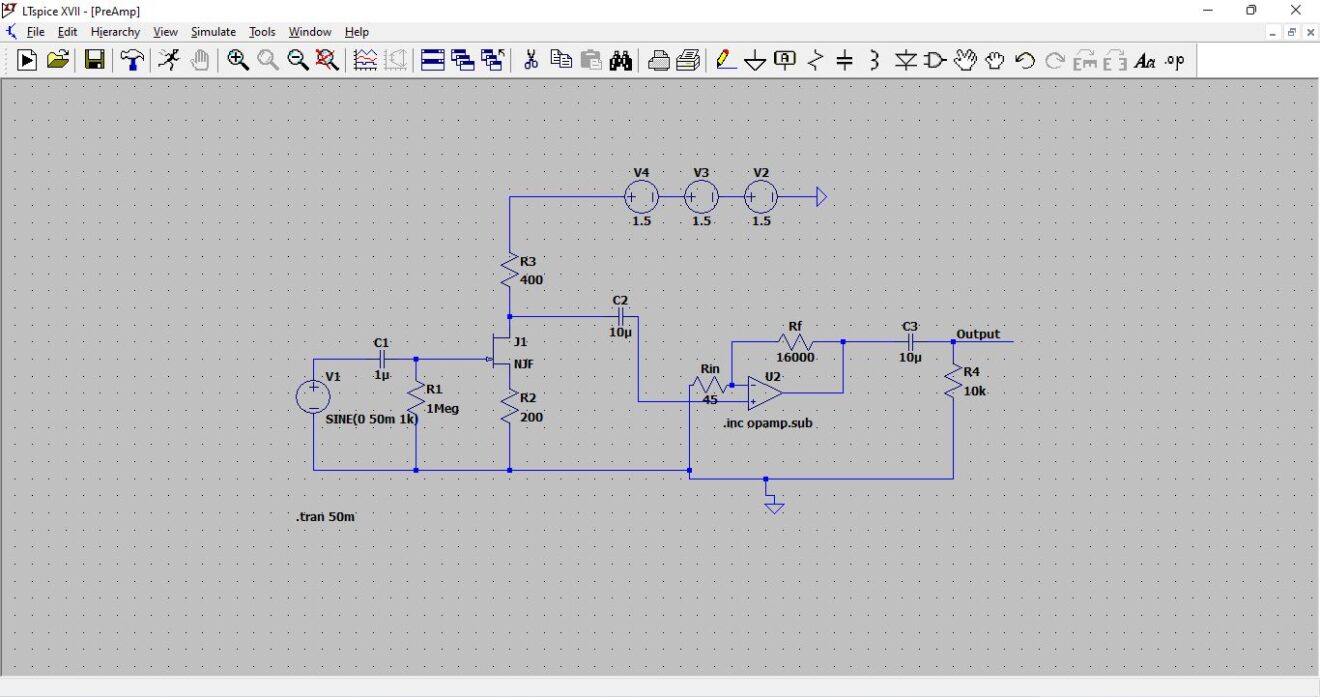The height and width of the screenshot is (697, 1320).
Task: Select the Inductor placement tool
Action: [874, 60]
